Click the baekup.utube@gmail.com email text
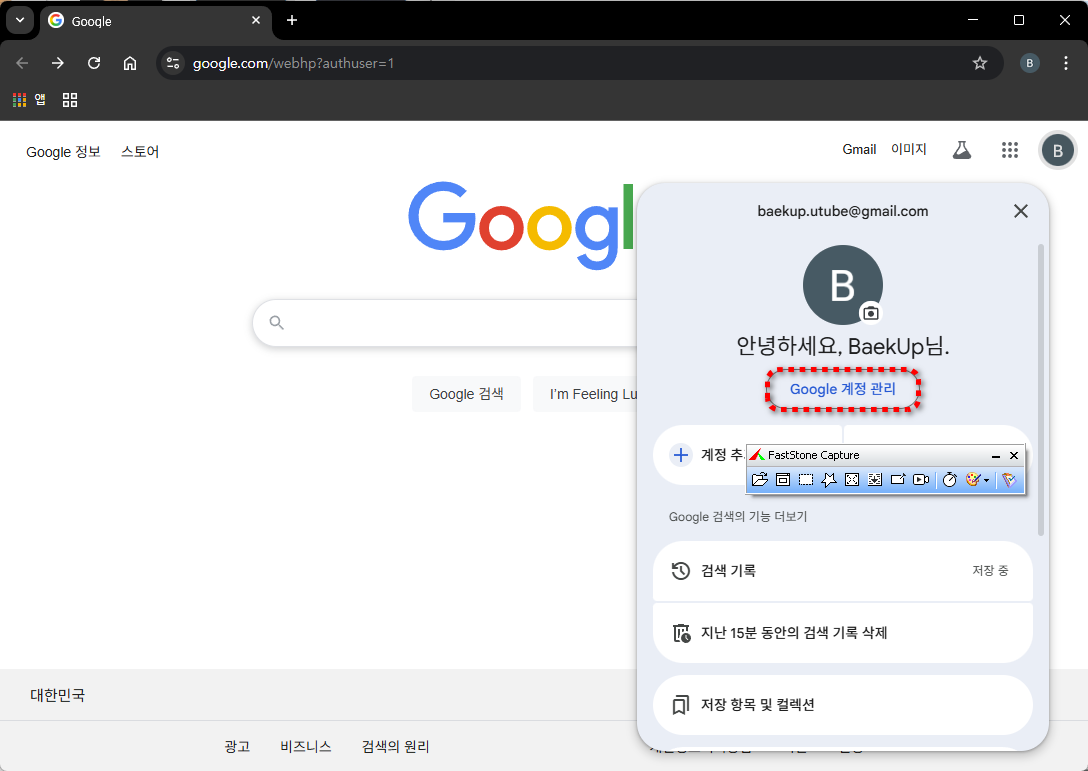This screenshot has height=771, width=1088. click(842, 212)
